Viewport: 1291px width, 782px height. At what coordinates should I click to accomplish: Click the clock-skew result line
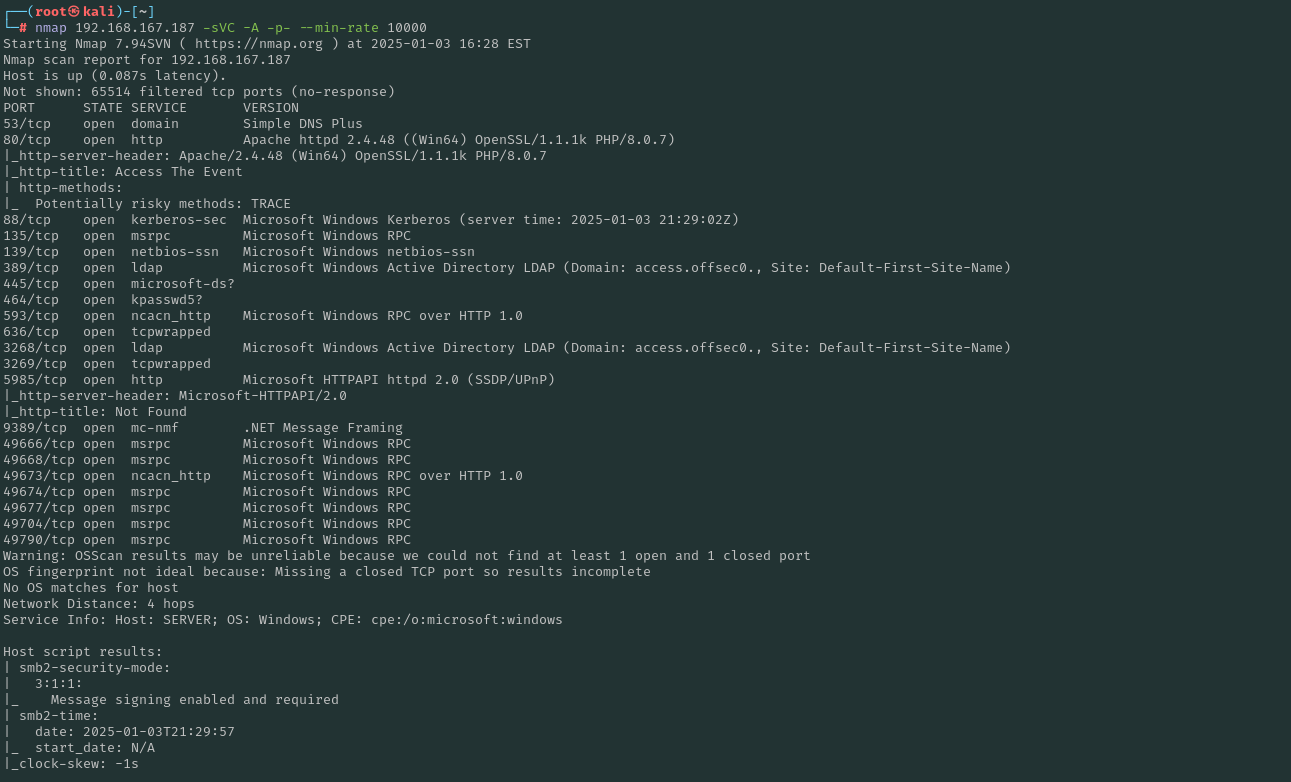coord(74,764)
